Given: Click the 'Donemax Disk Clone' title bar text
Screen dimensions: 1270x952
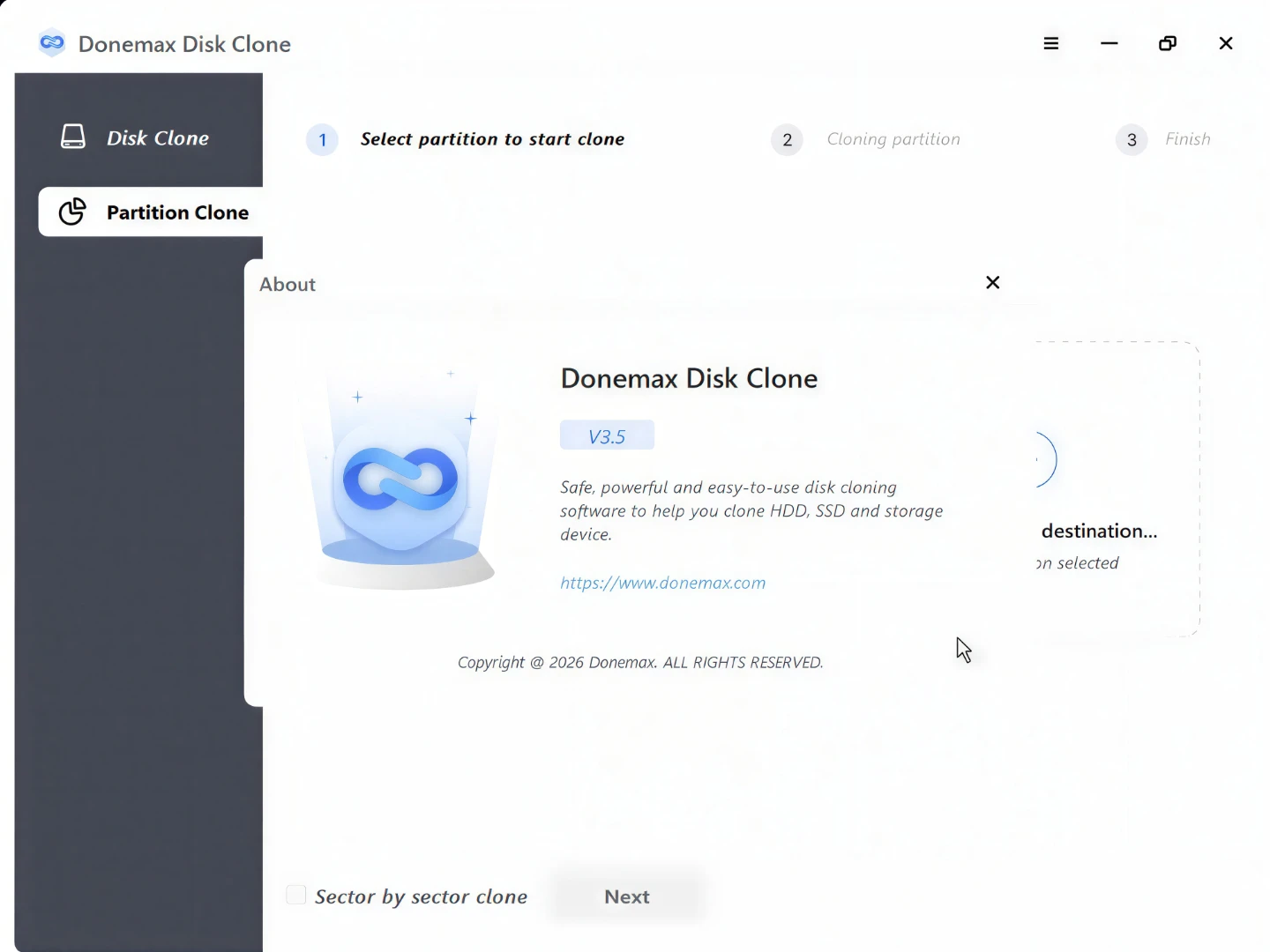Looking at the screenshot, I should click(184, 44).
